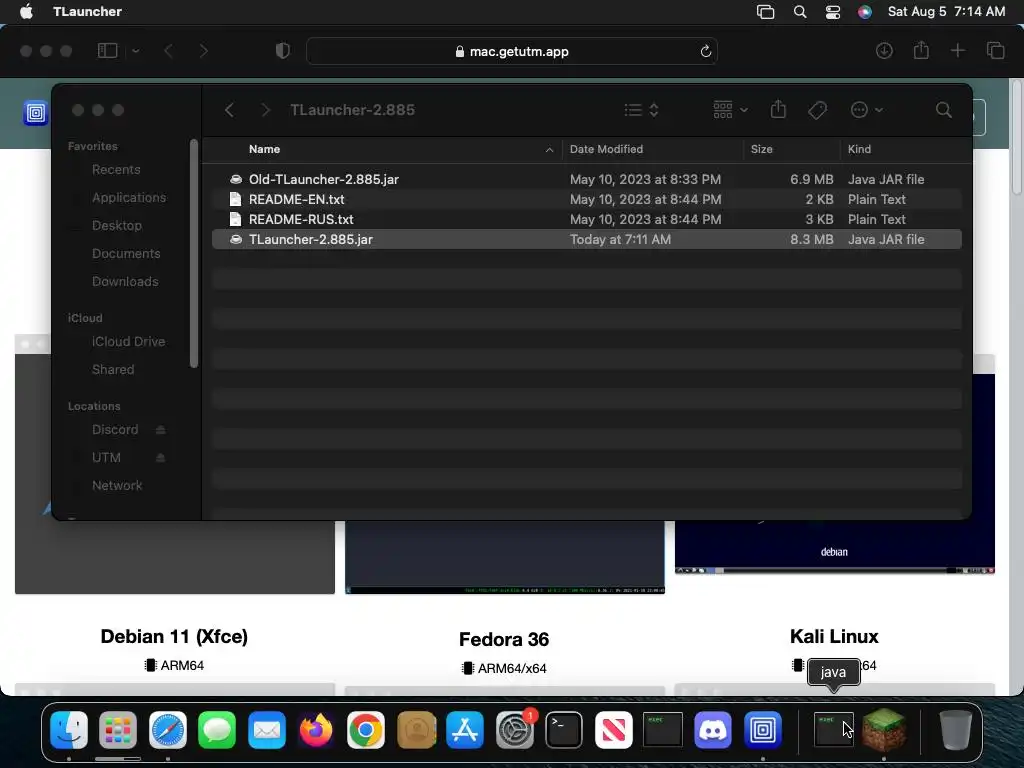Open UTM app in the dock
The width and height of the screenshot is (1024, 768).
[762, 729]
